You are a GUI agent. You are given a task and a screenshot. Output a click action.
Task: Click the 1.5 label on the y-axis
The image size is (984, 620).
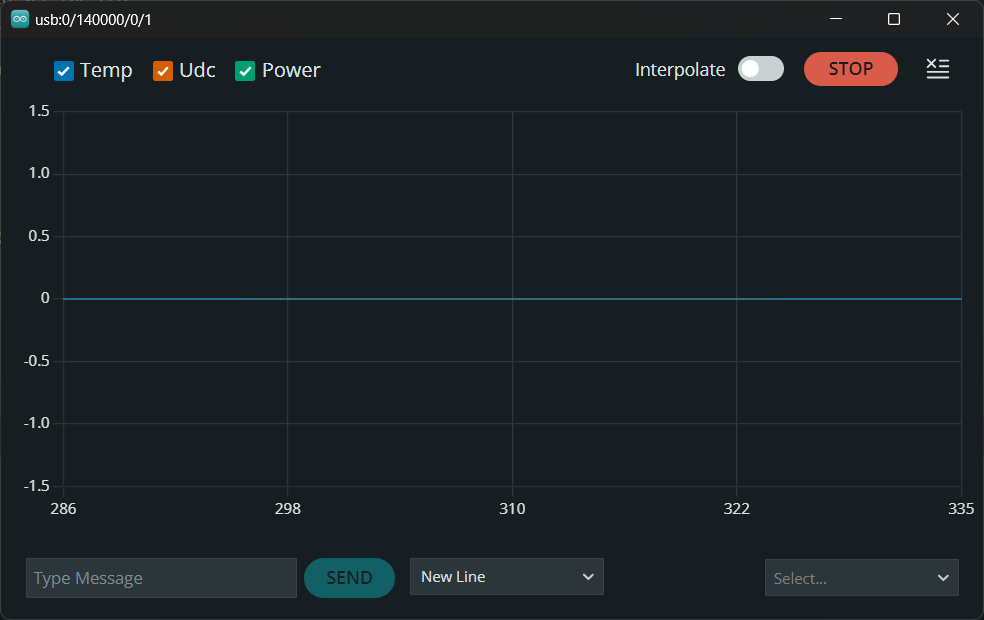39,111
